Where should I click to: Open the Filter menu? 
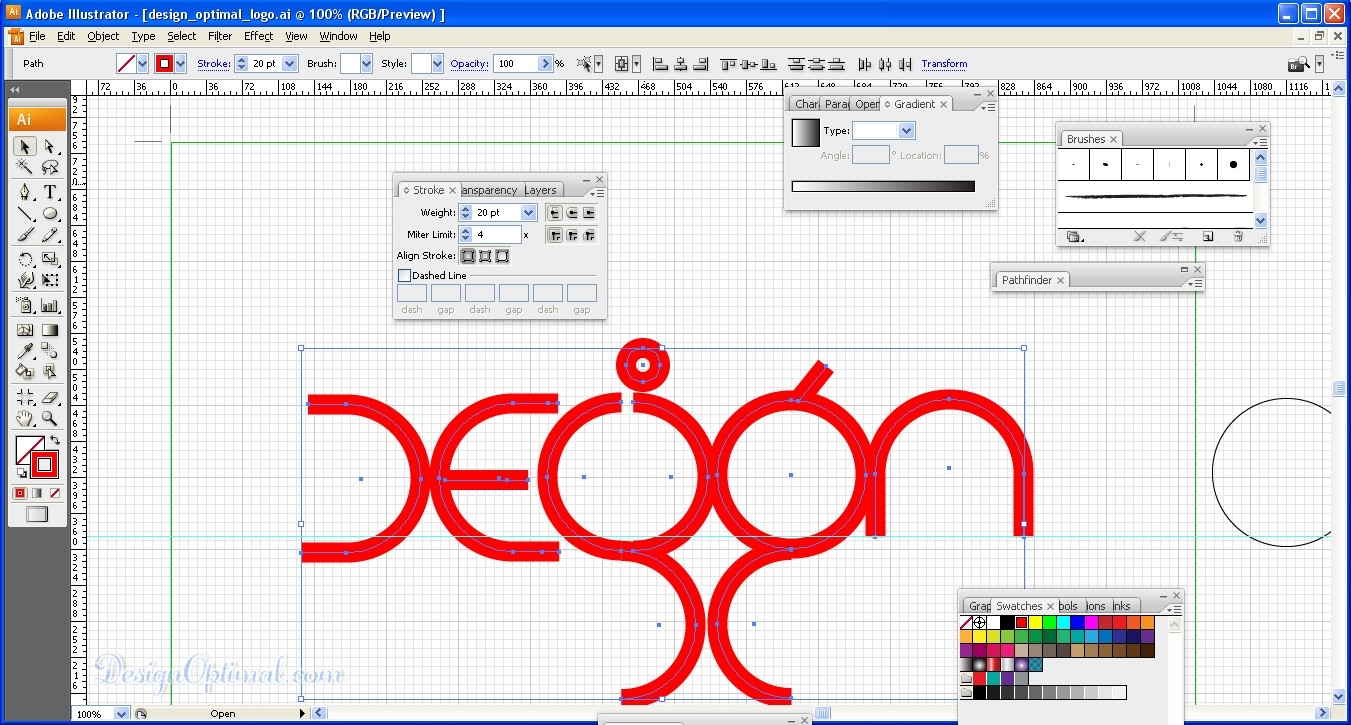[220, 36]
